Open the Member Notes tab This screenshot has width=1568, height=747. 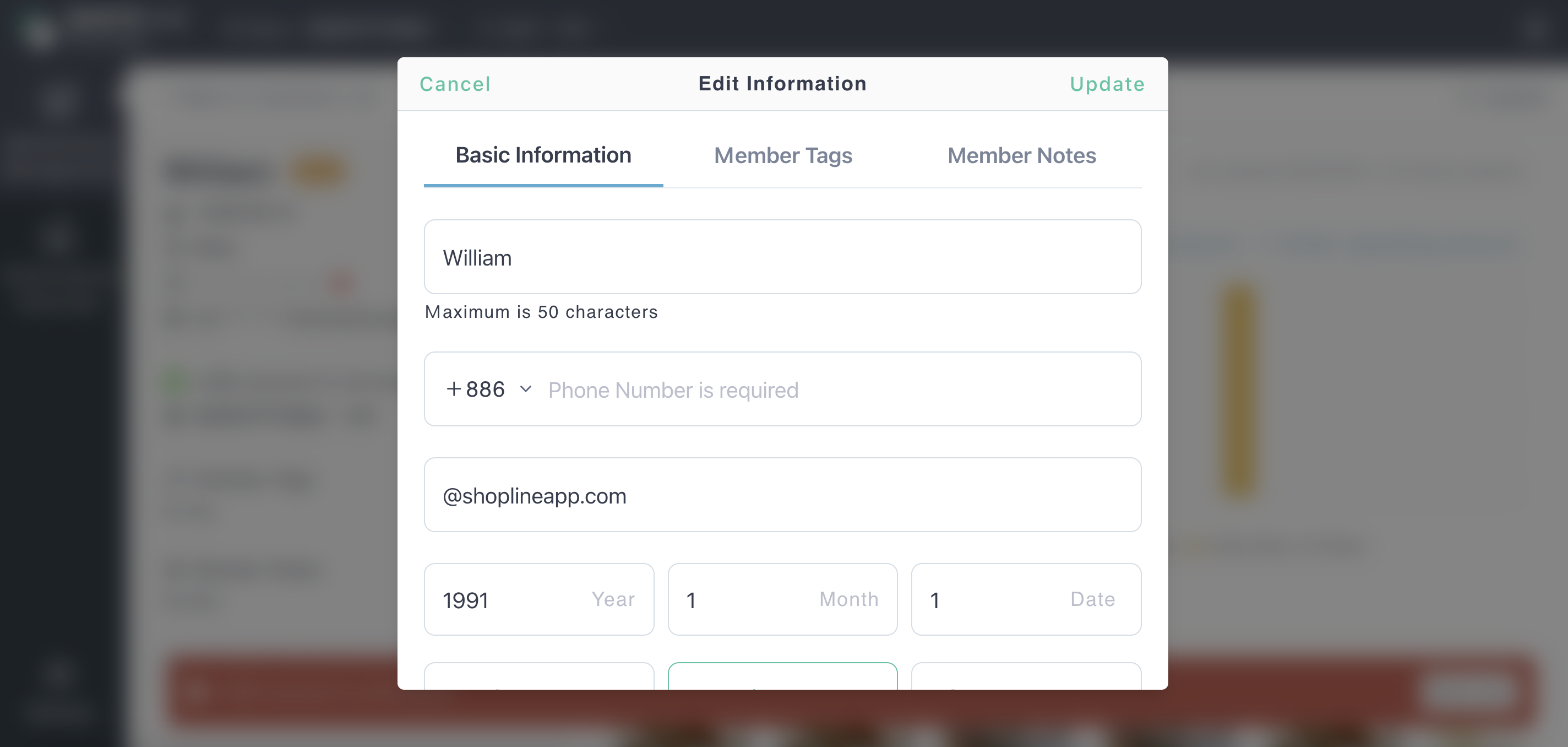click(1021, 155)
